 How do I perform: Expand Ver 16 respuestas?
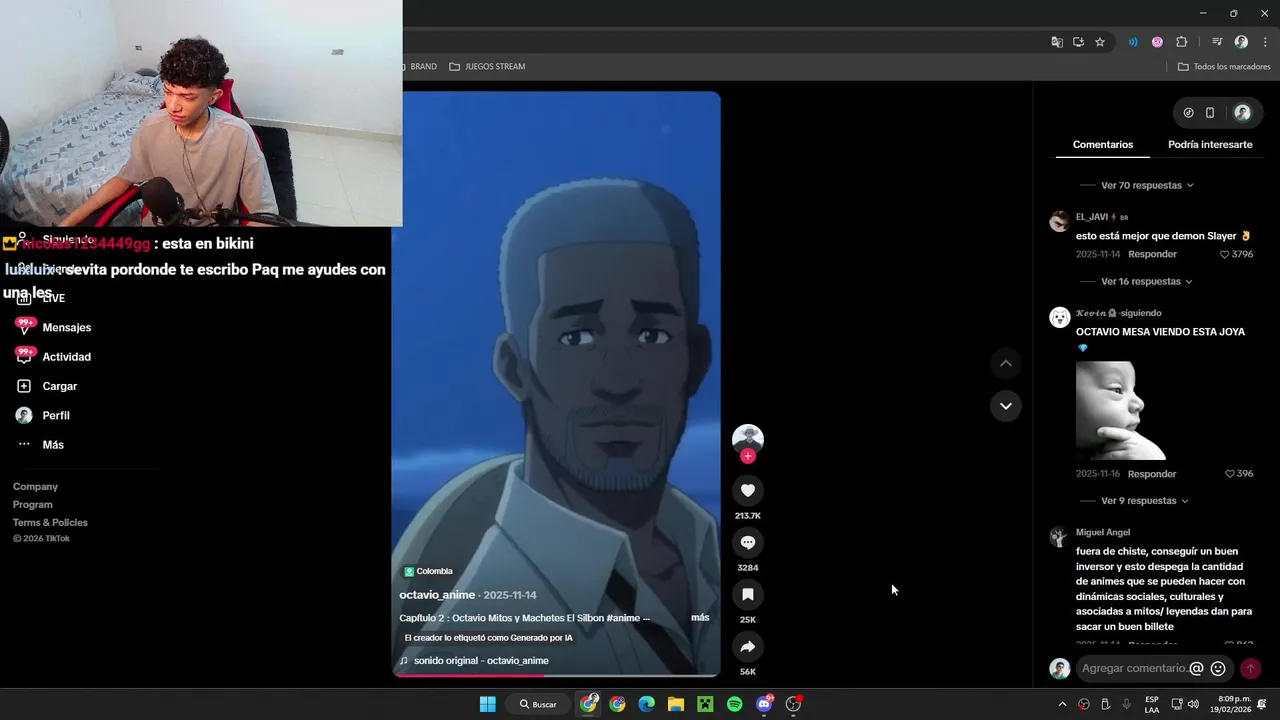coord(1147,281)
